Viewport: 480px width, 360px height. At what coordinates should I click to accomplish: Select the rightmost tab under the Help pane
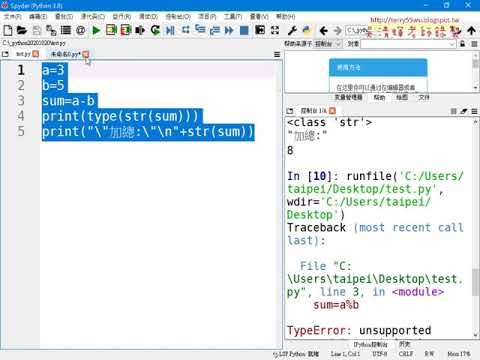424,97
